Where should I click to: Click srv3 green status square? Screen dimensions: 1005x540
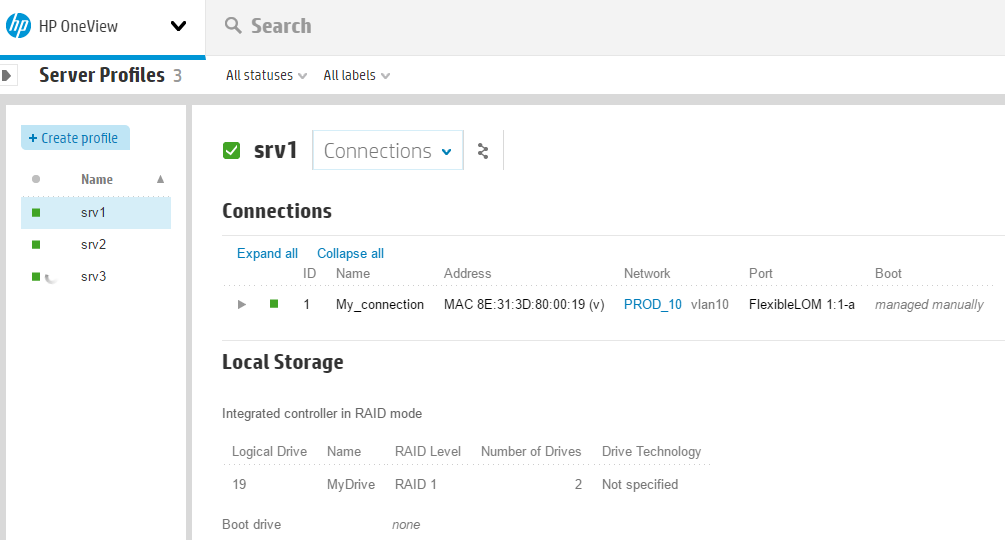coord(36,277)
